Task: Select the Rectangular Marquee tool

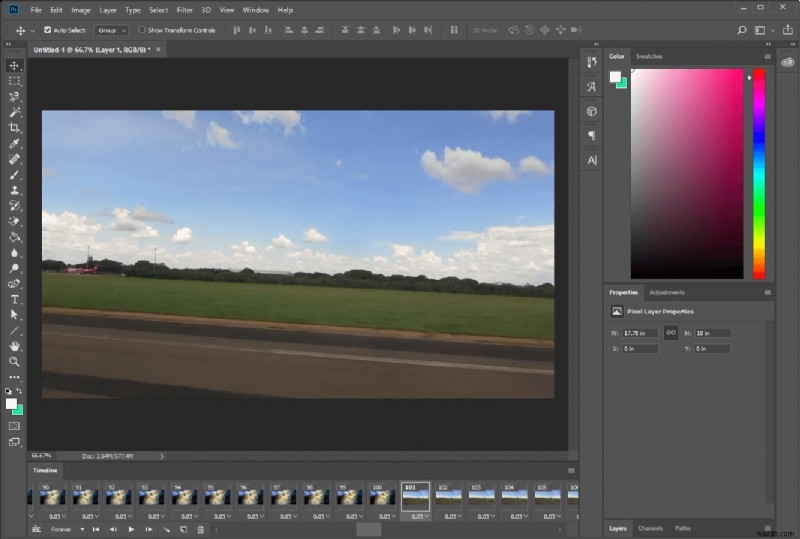Action: [14, 81]
